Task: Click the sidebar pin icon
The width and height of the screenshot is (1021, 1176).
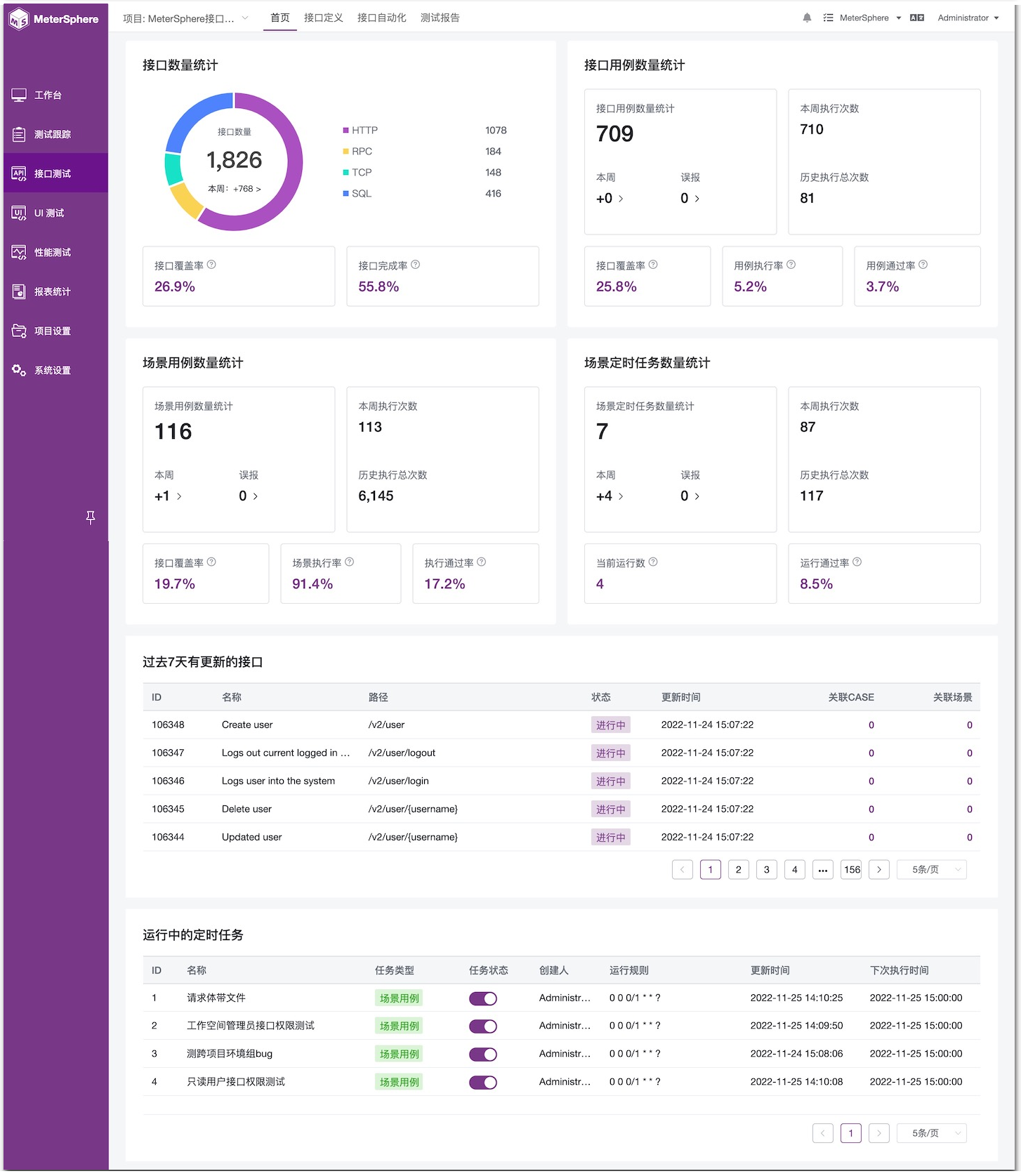Action: tap(91, 517)
